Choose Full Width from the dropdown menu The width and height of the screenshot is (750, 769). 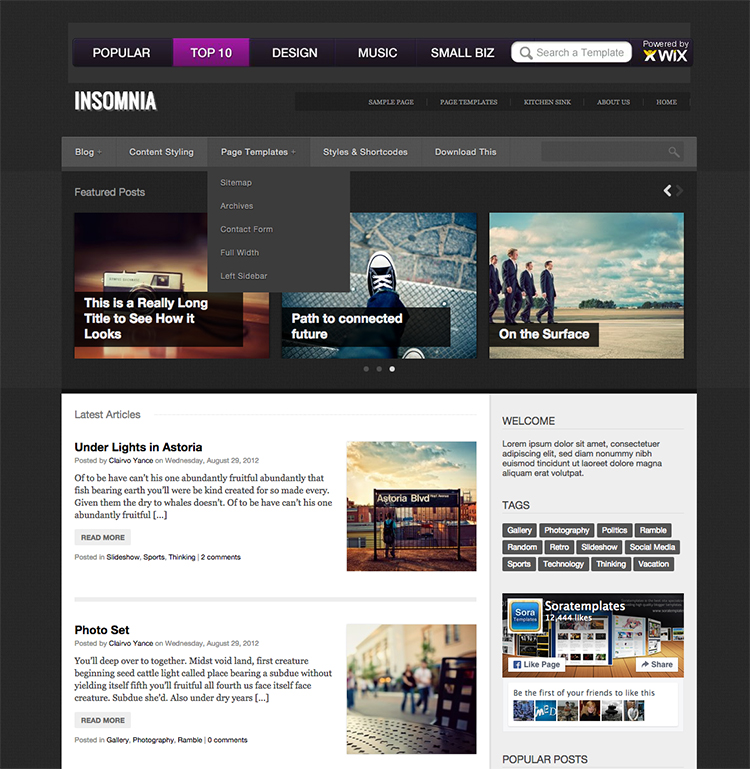(239, 253)
